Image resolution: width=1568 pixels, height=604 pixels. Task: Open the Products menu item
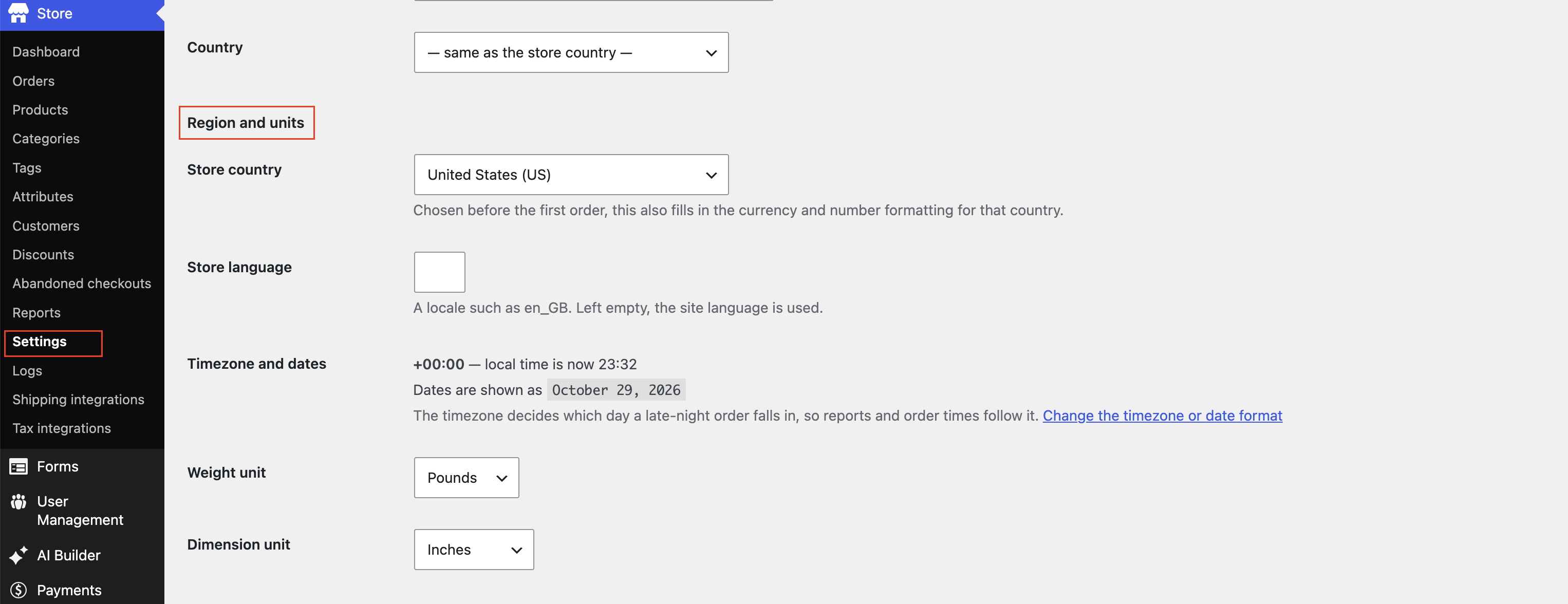coord(40,109)
